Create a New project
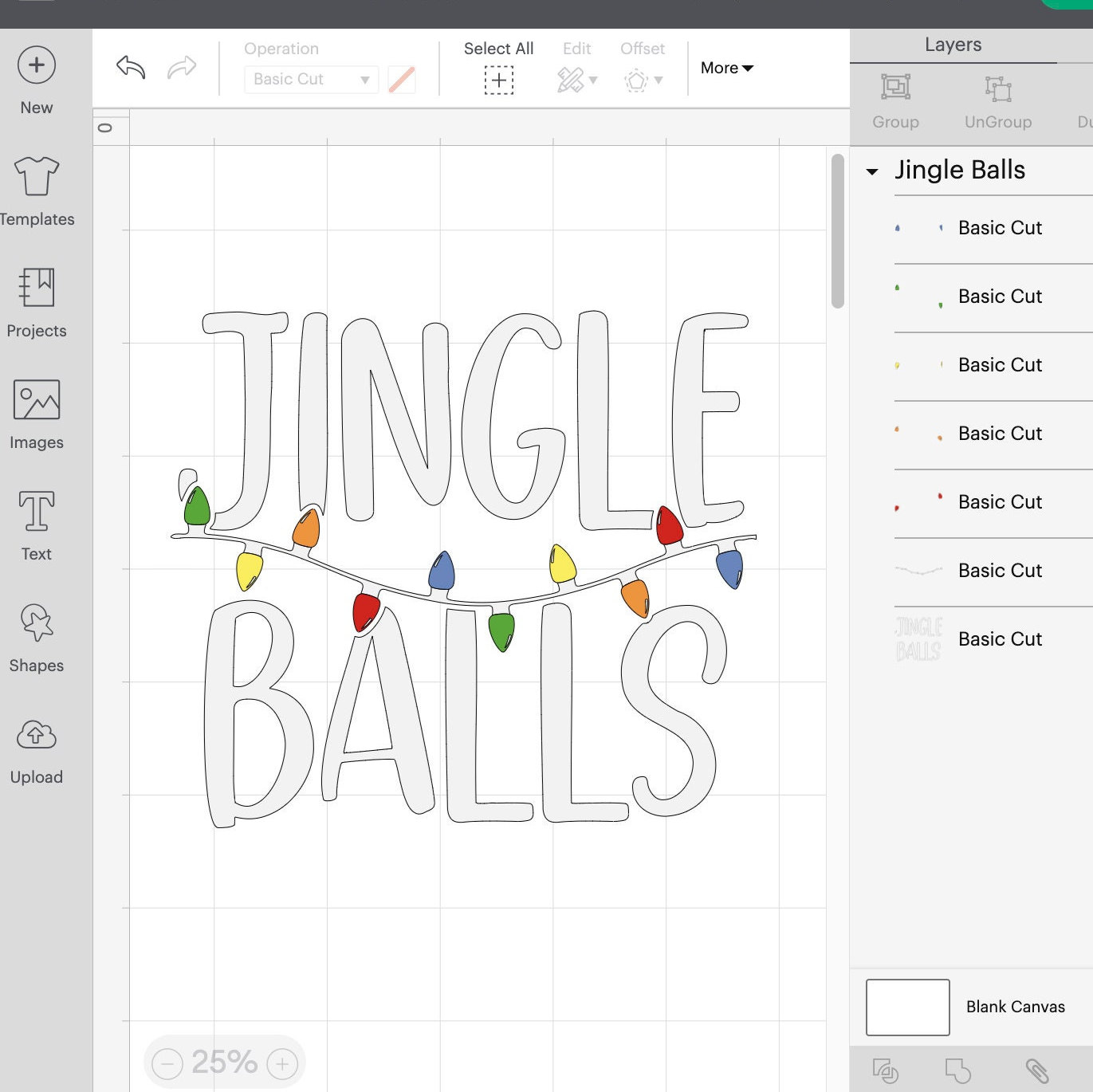This screenshot has height=1092, width=1093. (x=36, y=76)
